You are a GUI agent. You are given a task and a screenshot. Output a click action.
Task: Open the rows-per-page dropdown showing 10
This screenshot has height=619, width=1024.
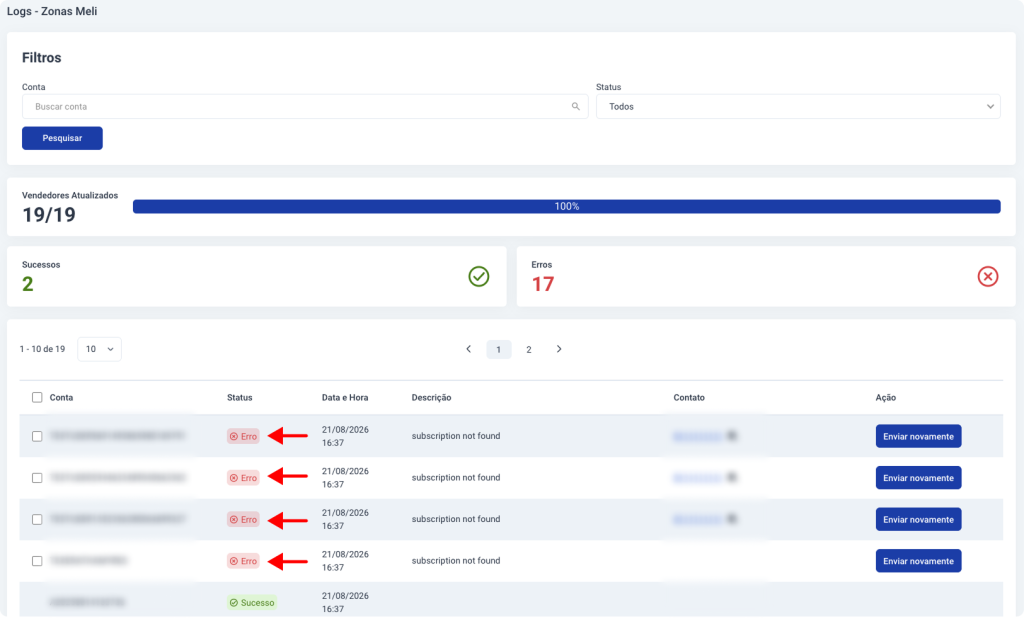(99, 349)
